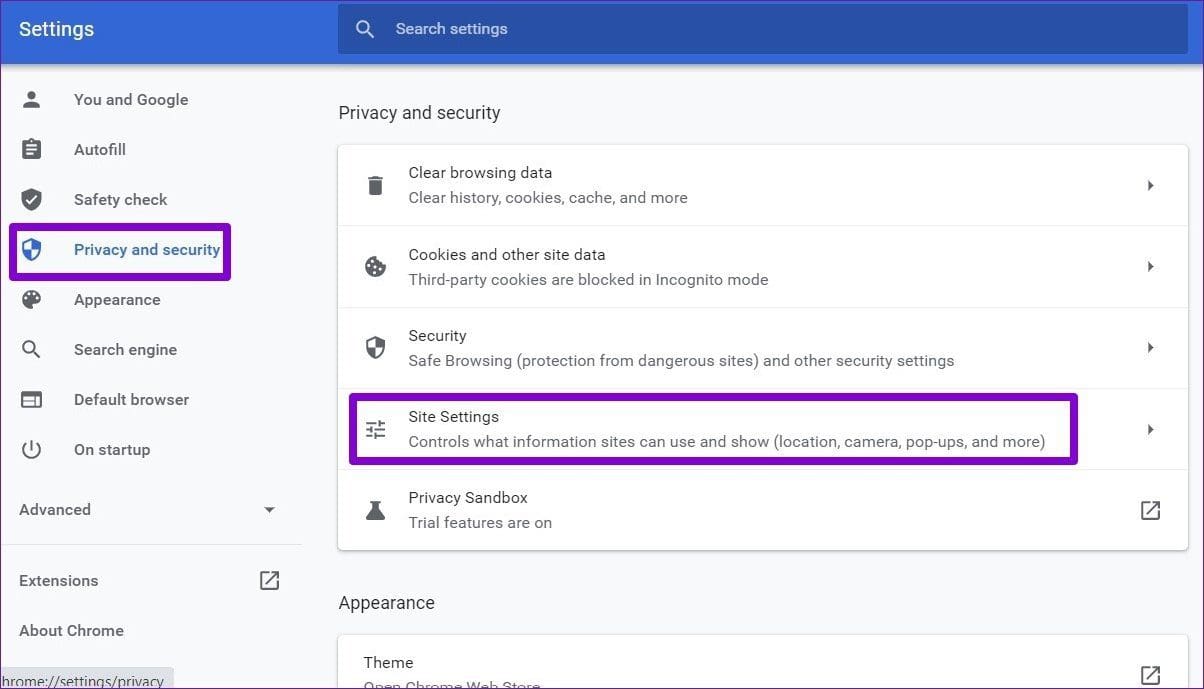Open Security settings row
1204x689 pixels.
tap(763, 348)
